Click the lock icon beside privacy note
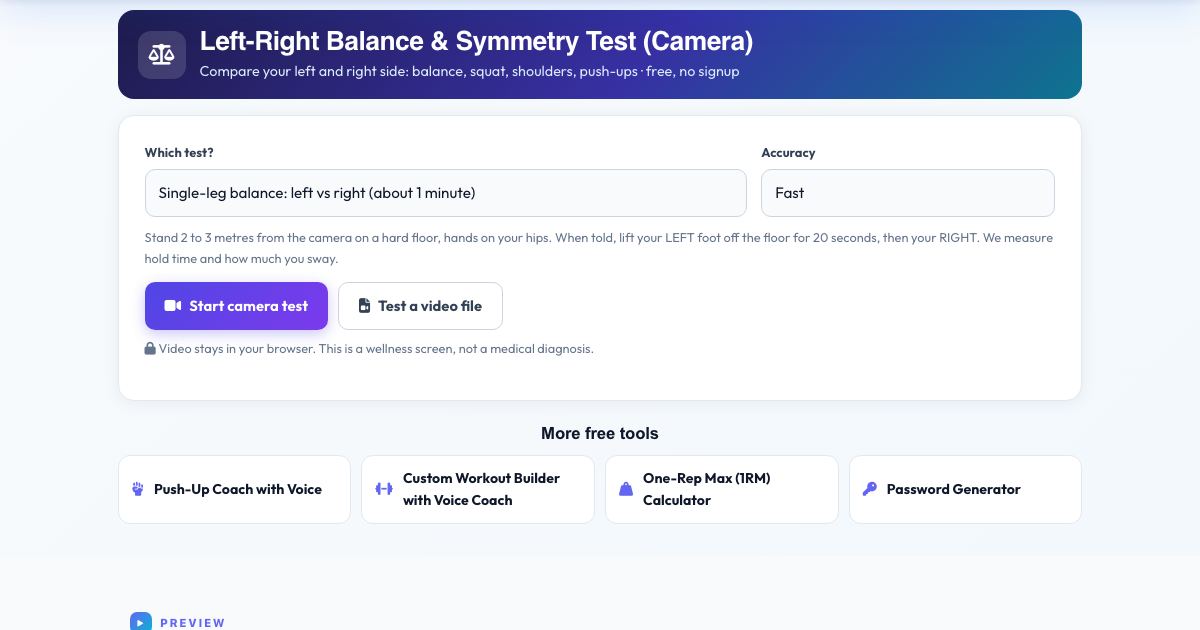 click(150, 349)
